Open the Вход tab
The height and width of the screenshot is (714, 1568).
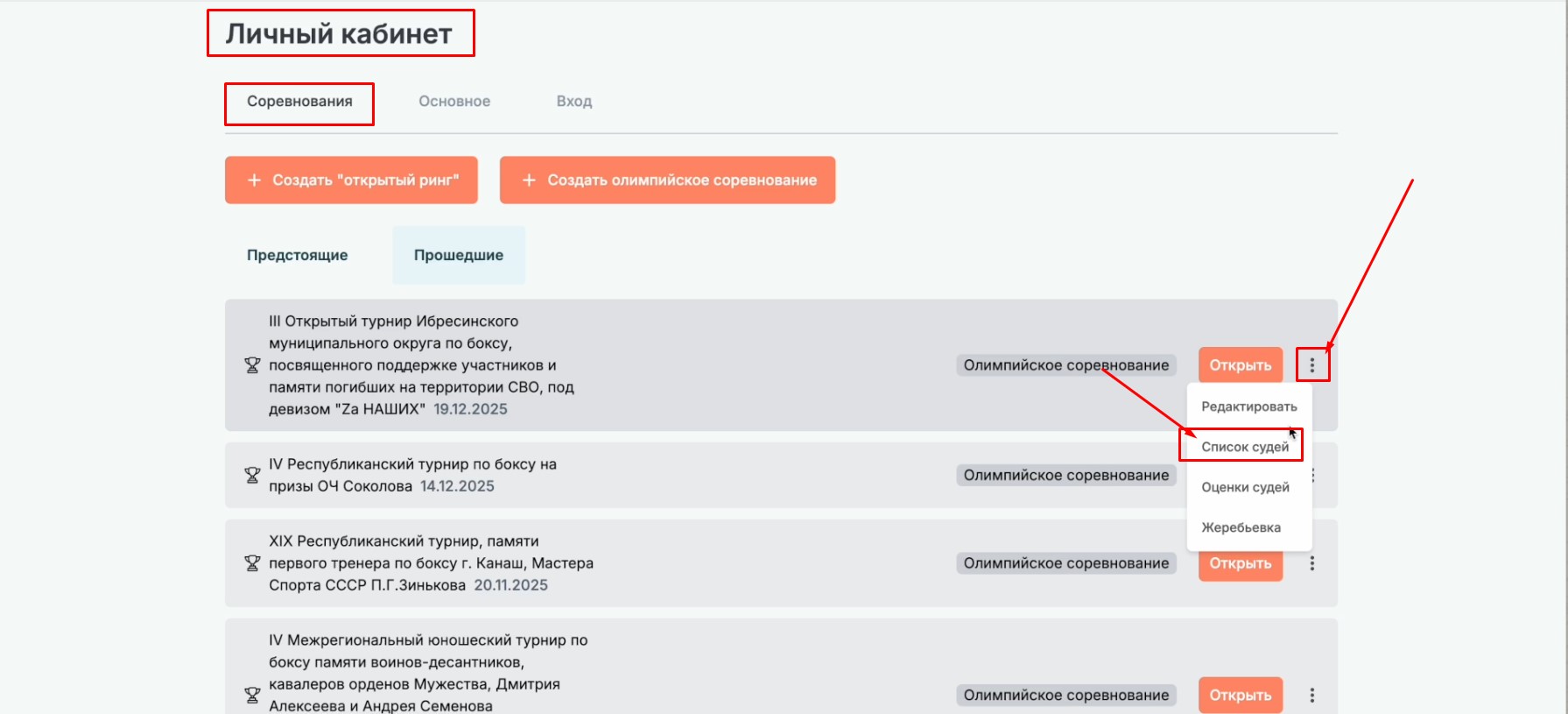[574, 102]
